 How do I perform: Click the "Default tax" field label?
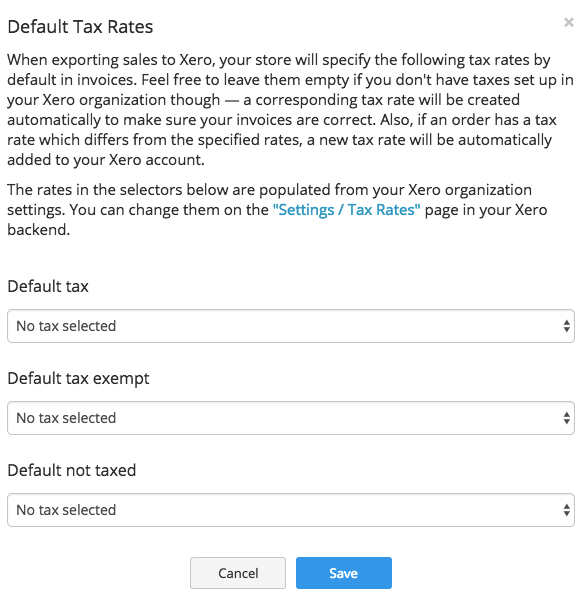48,286
